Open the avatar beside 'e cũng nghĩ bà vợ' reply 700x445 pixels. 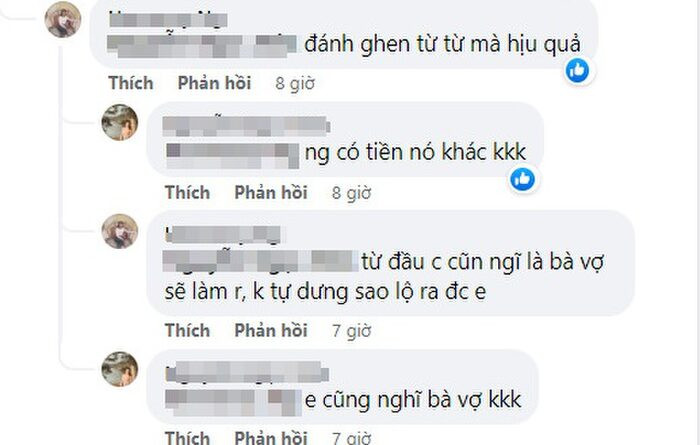(x=120, y=369)
